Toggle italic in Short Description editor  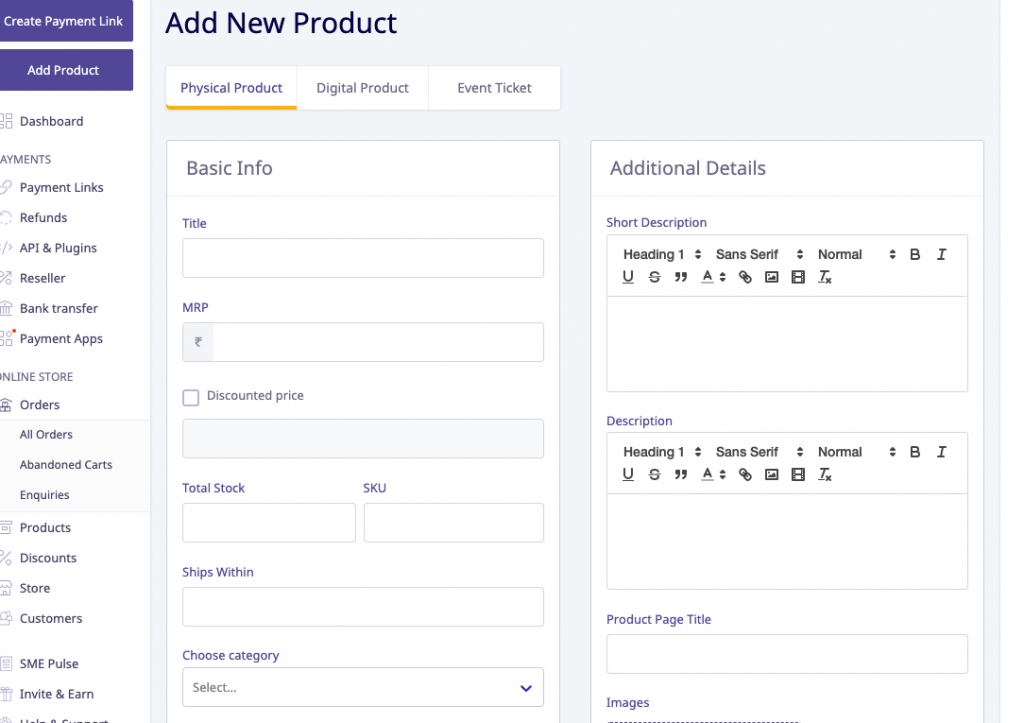coord(941,255)
